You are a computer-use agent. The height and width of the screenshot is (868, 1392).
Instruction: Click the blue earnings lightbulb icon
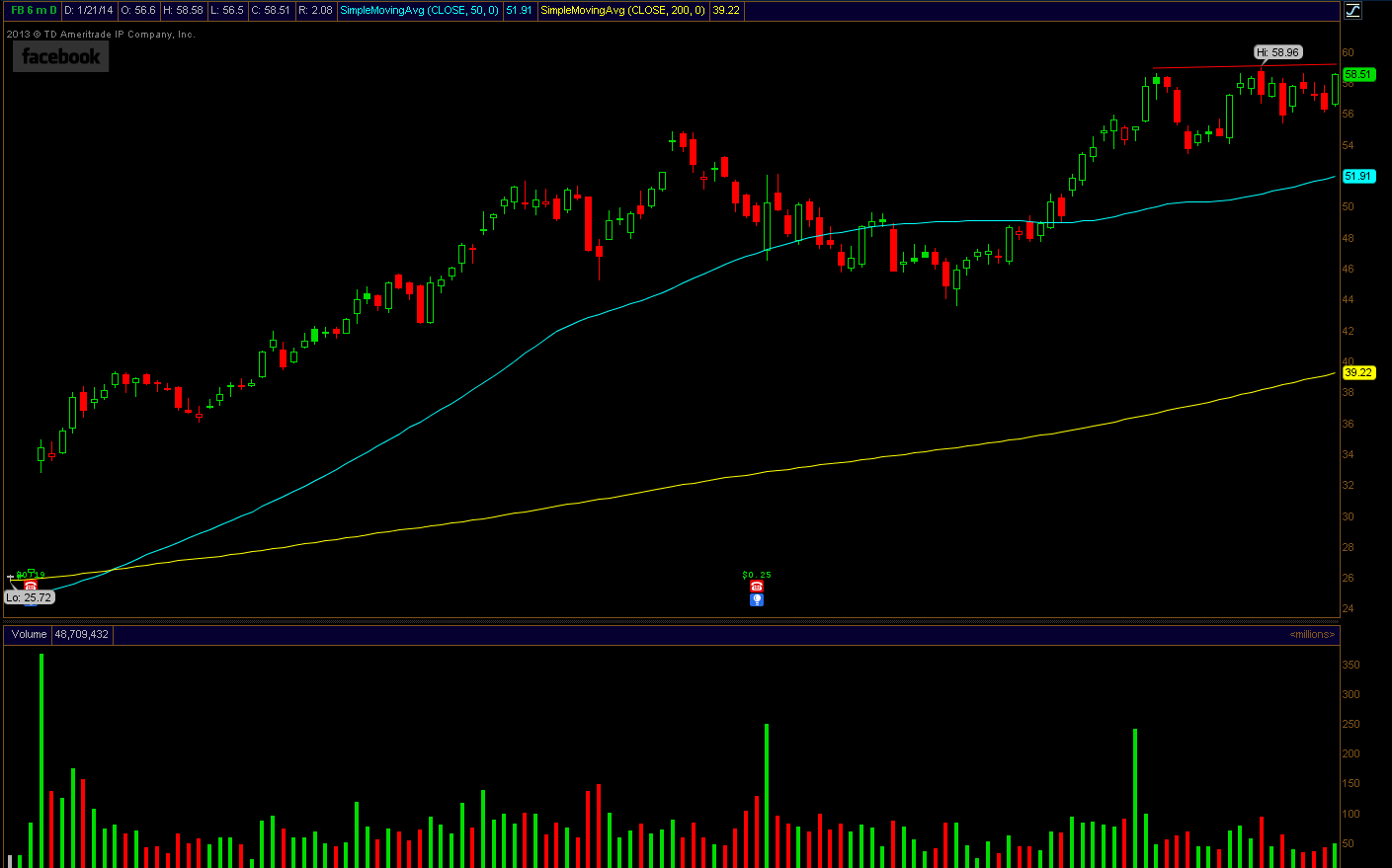coord(757,599)
